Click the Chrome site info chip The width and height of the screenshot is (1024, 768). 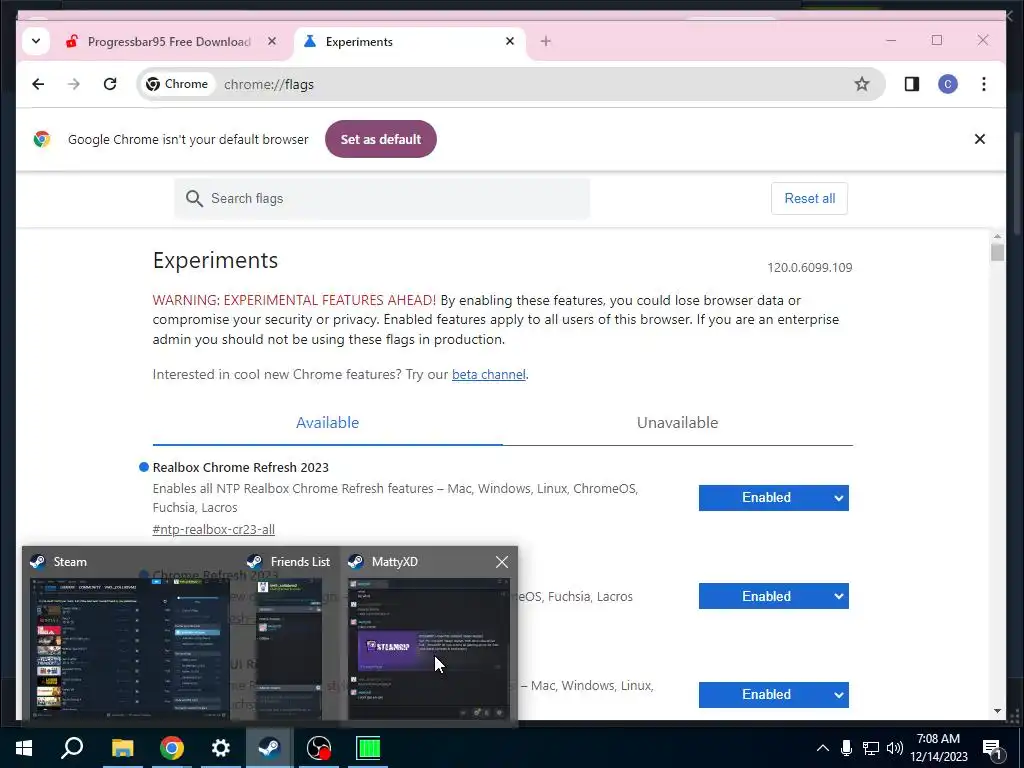tap(178, 84)
